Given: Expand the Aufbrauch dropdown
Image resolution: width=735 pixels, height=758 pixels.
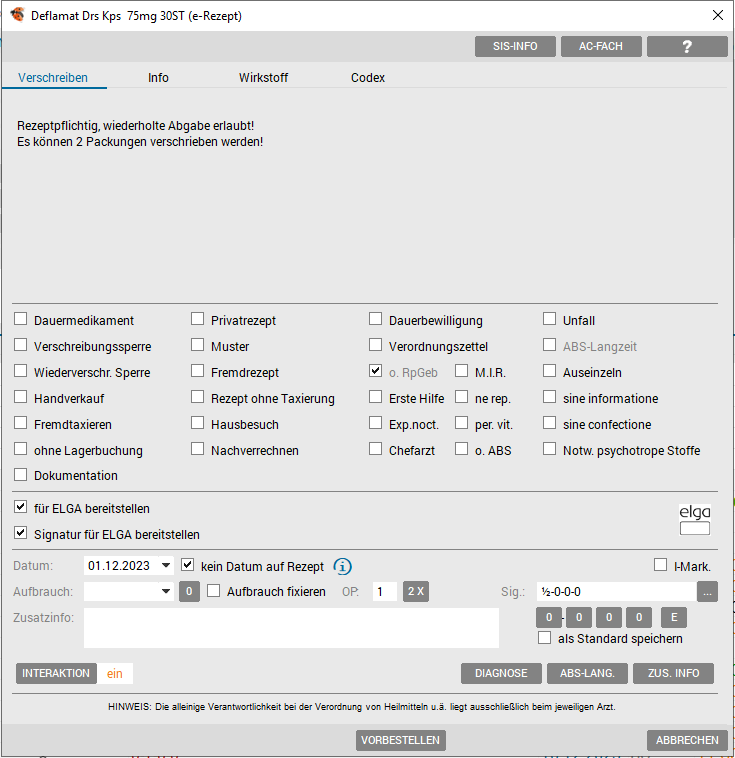Looking at the screenshot, I should (x=166, y=592).
